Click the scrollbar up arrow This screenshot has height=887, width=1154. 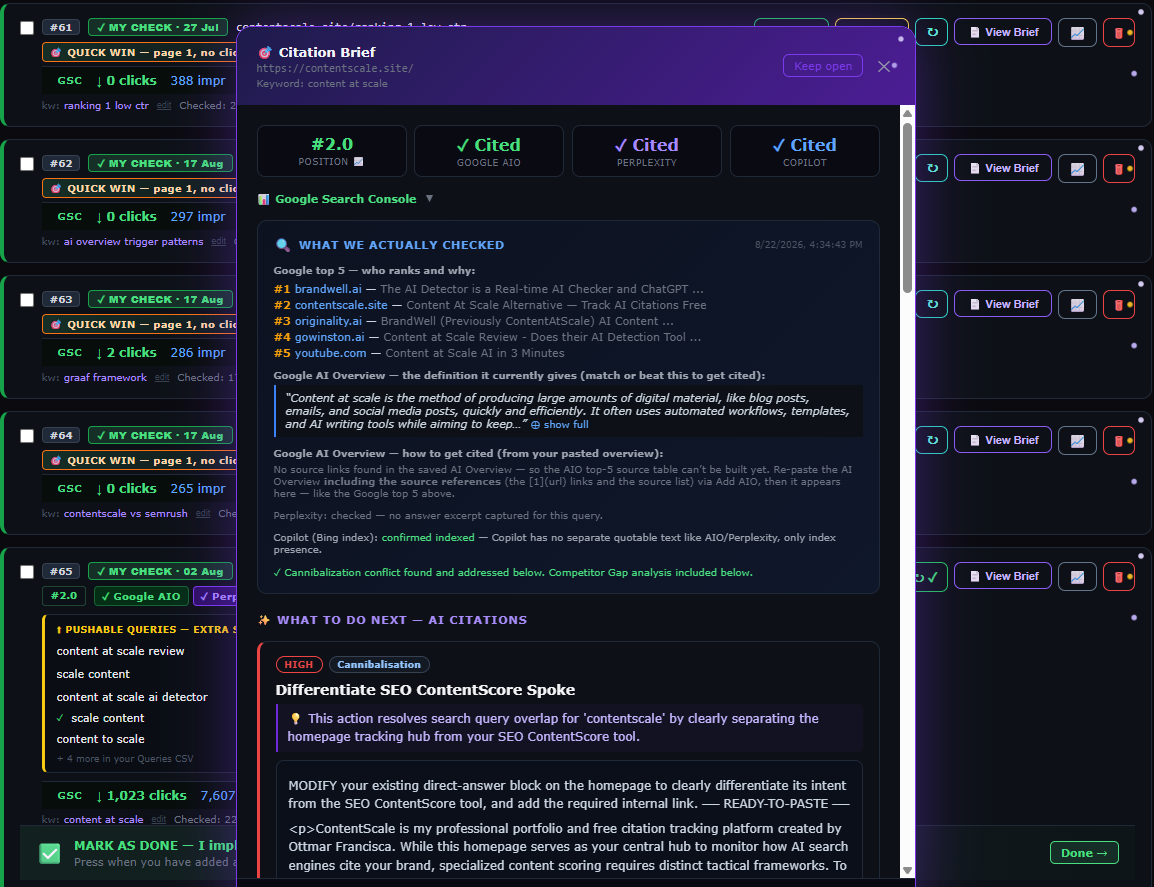pos(907,113)
